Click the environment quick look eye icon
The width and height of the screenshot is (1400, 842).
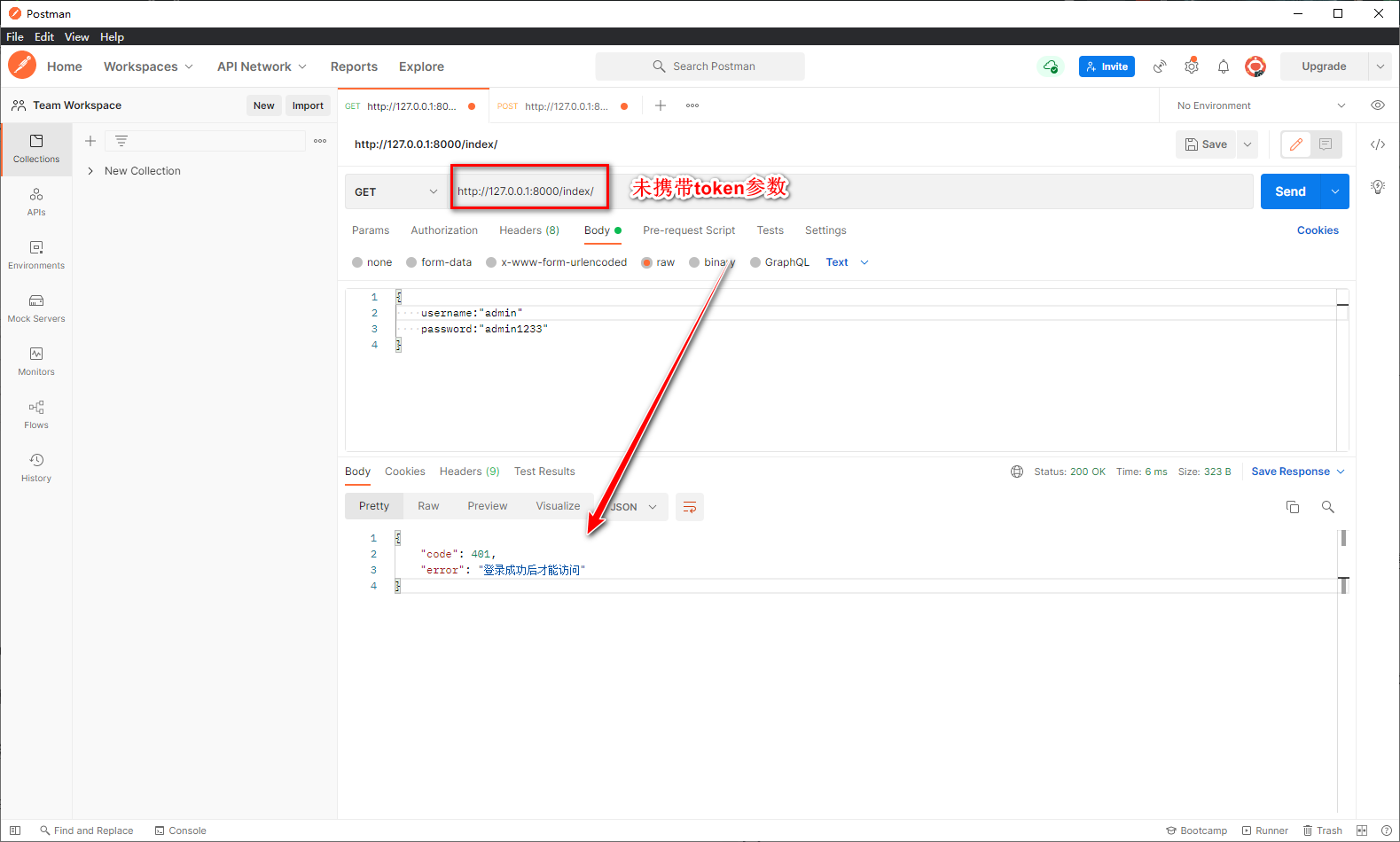(x=1378, y=105)
